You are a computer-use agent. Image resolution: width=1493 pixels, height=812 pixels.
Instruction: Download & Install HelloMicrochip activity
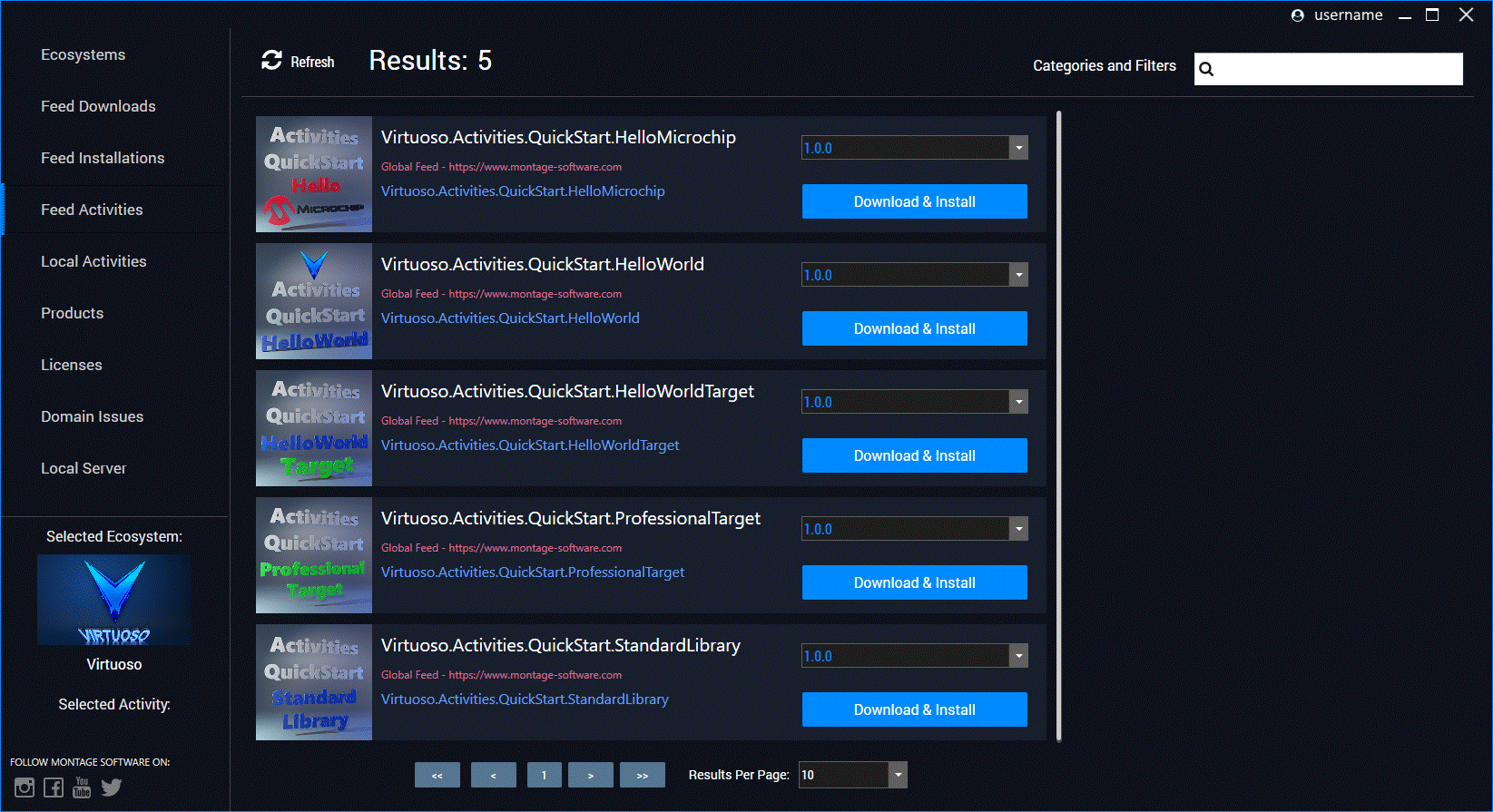coord(915,201)
